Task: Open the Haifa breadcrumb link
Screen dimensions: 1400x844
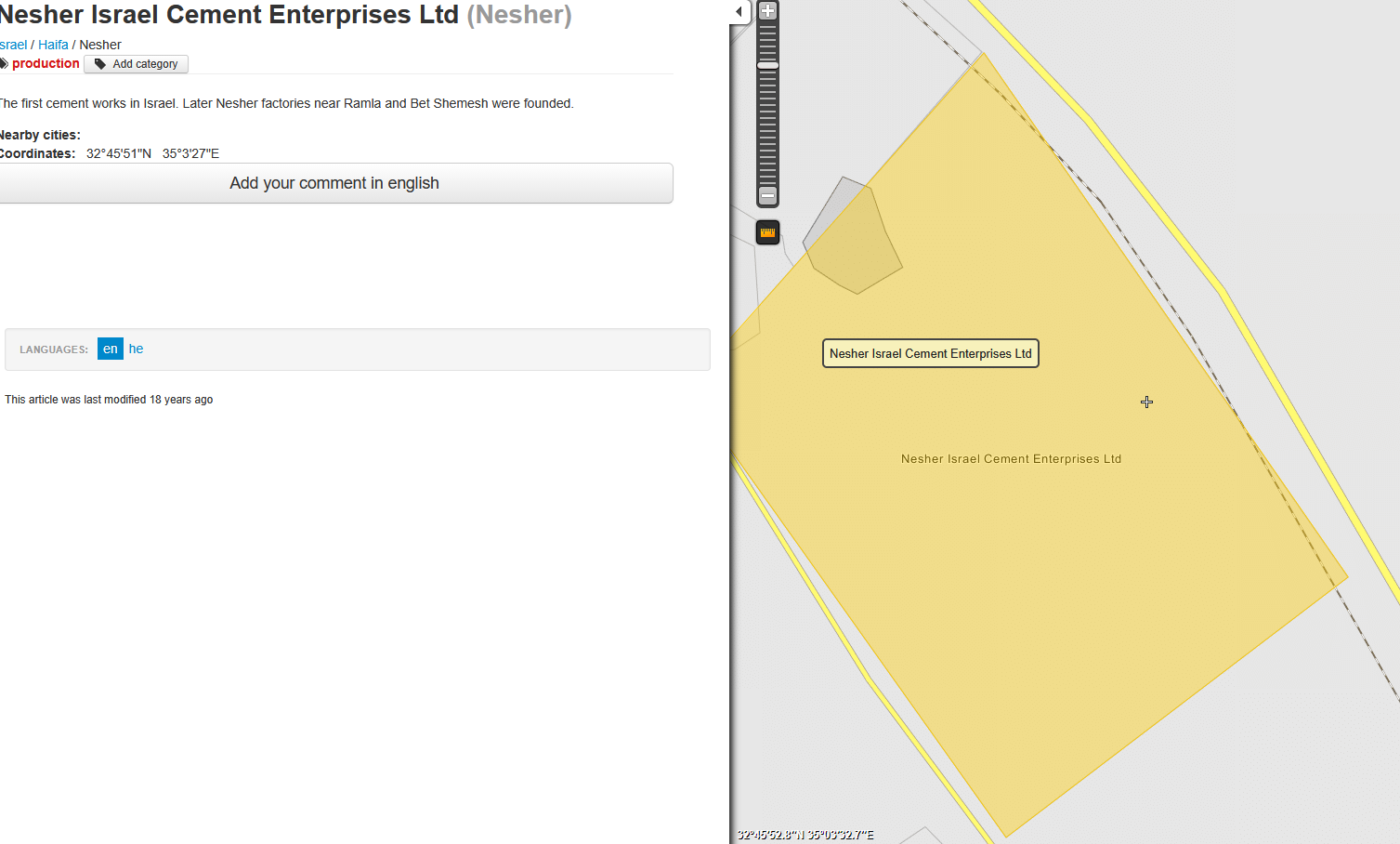Action: 53,45
